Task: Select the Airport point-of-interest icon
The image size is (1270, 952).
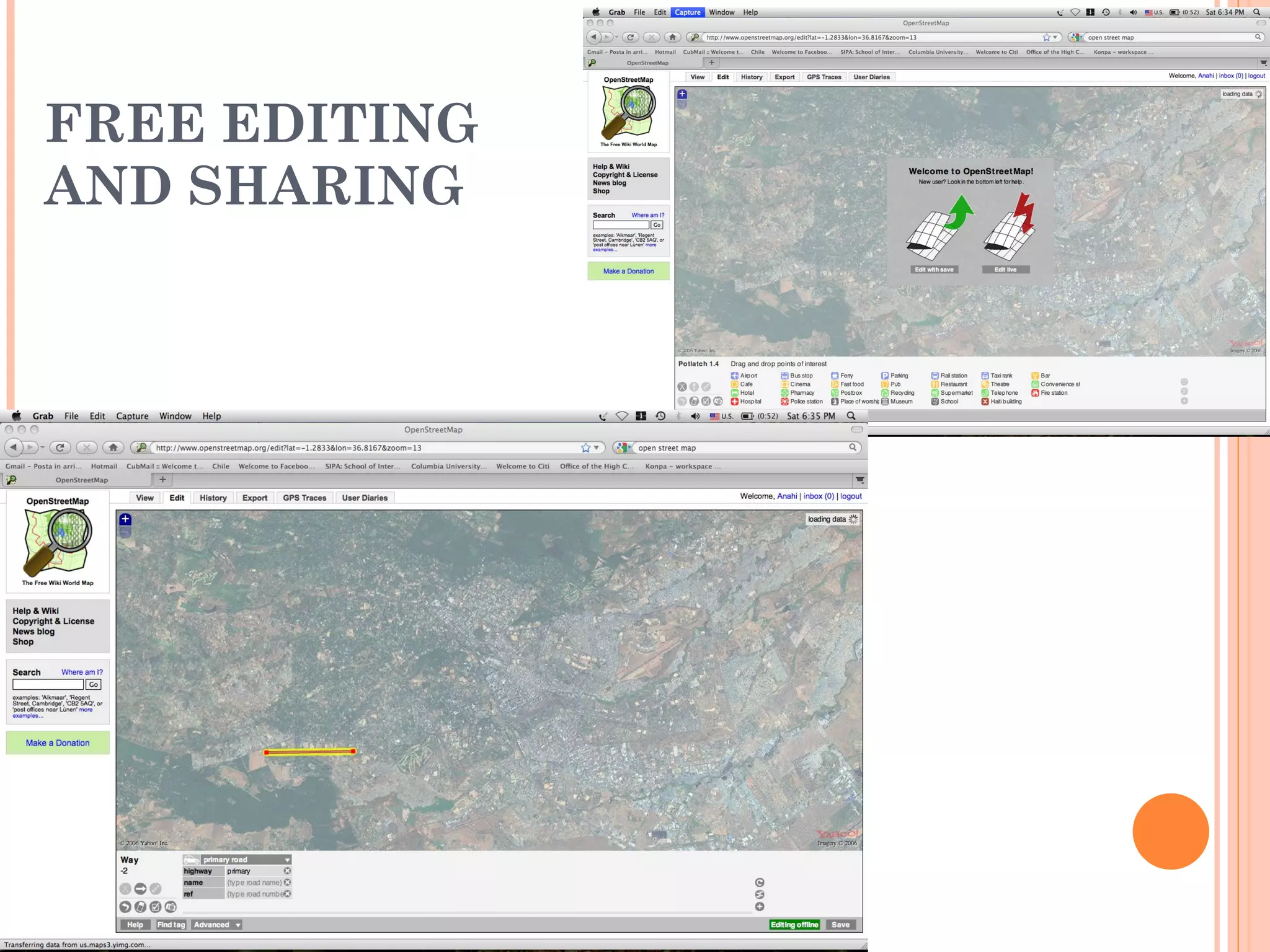Action: pyautogui.click(x=734, y=376)
